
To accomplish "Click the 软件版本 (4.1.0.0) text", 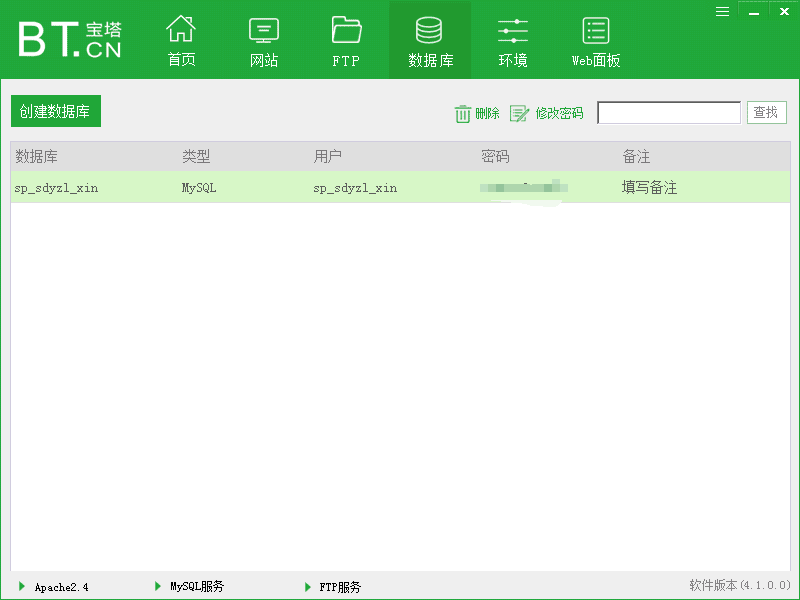I will point(740,585).
